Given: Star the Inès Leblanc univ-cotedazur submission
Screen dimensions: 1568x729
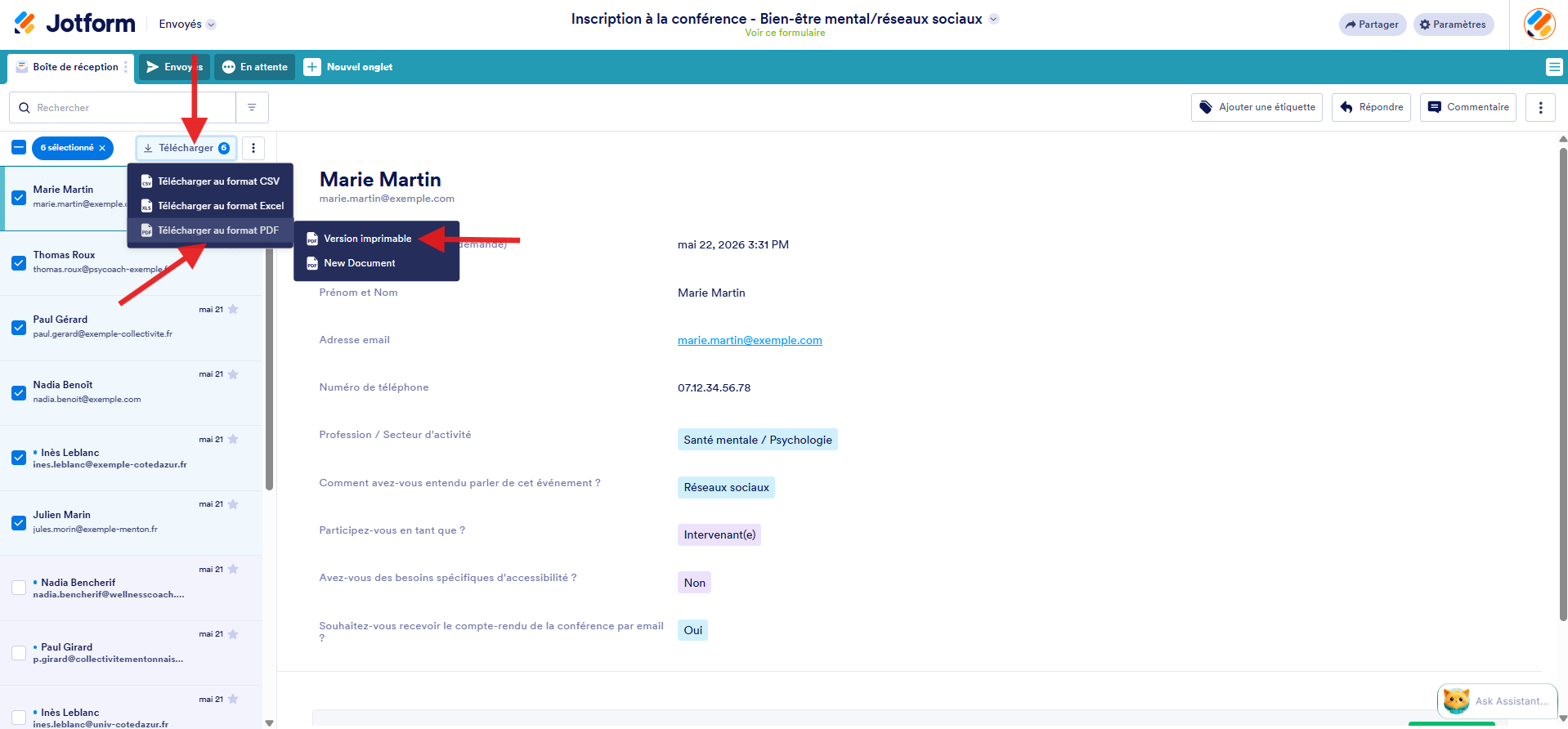Looking at the screenshot, I should coord(233,699).
